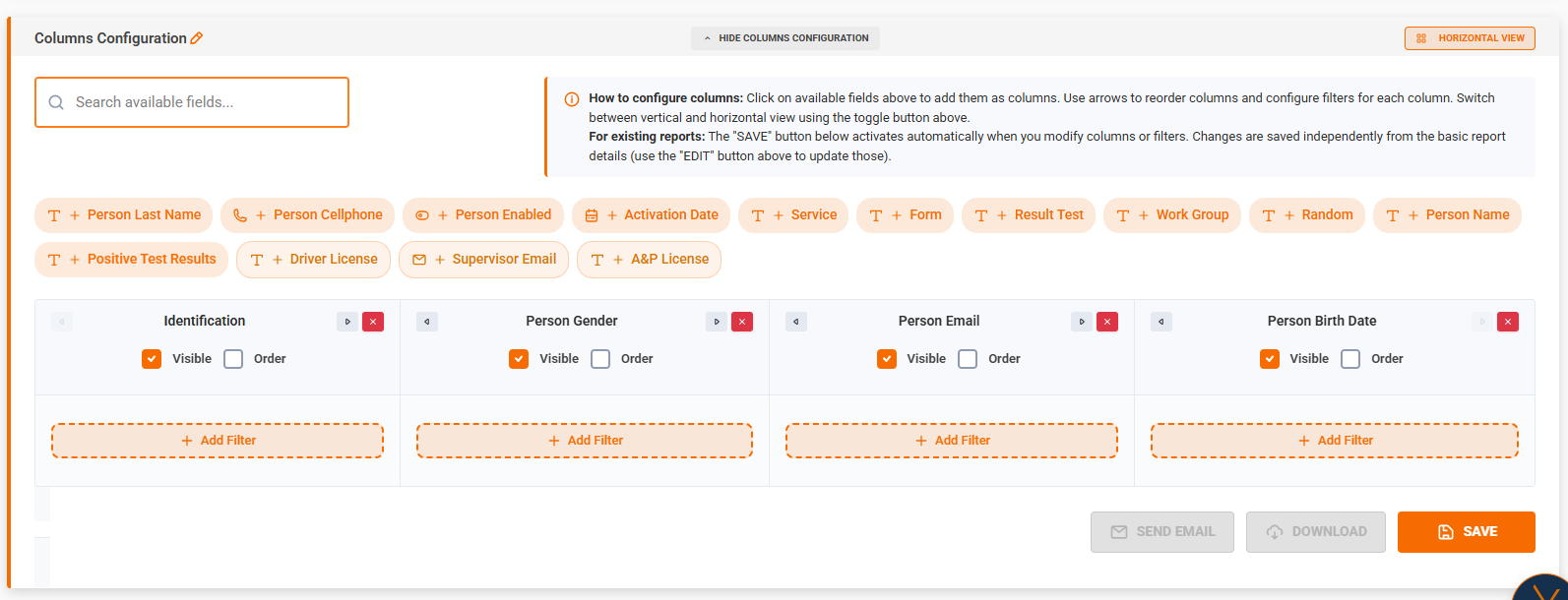The image size is (1568, 600).
Task: Focus the Search available fields input
Action: tap(192, 102)
